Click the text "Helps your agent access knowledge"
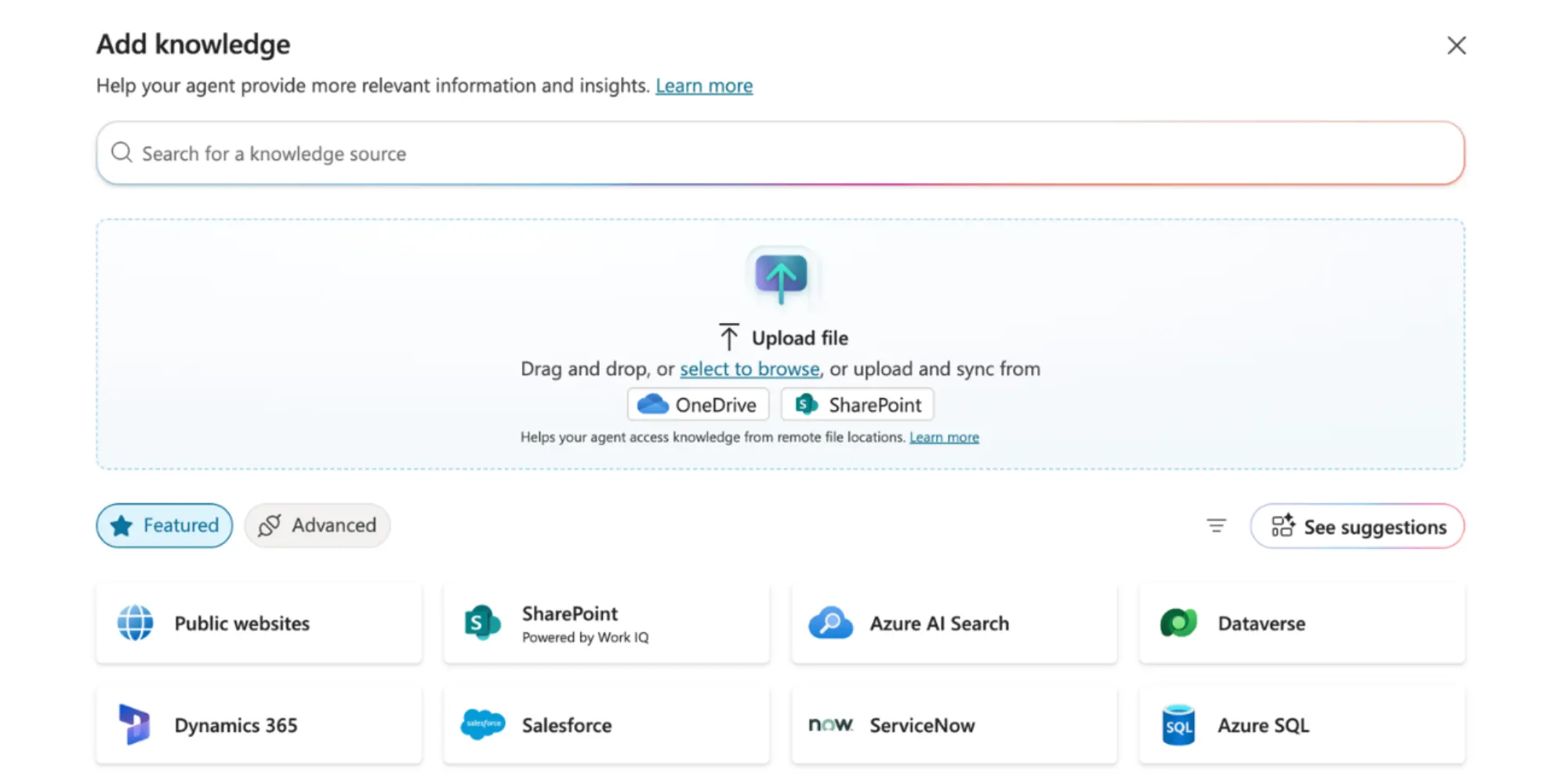This screenshot has width=1568, height=784. (x=630, y=437)
